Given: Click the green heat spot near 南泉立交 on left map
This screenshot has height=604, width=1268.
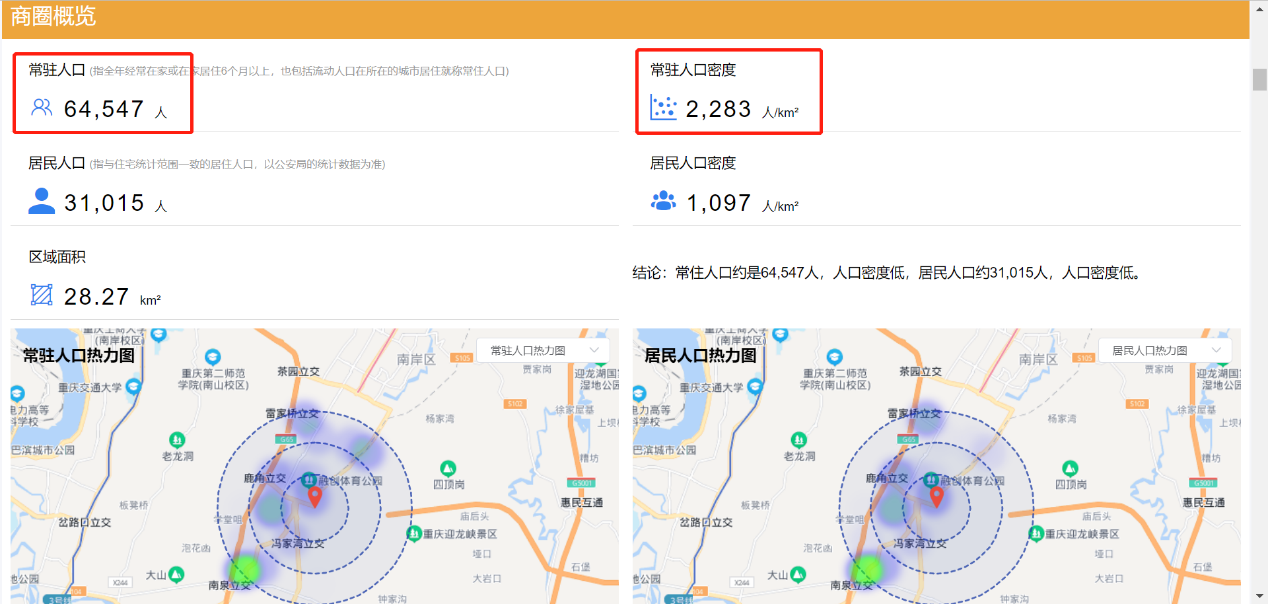Looking at the screenshot, I should pos(243,569).
